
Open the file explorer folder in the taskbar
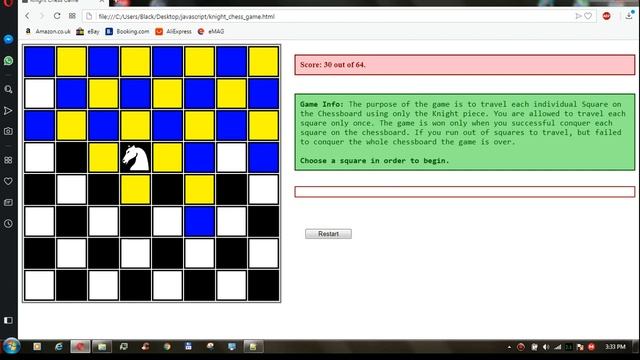point(102,347)
